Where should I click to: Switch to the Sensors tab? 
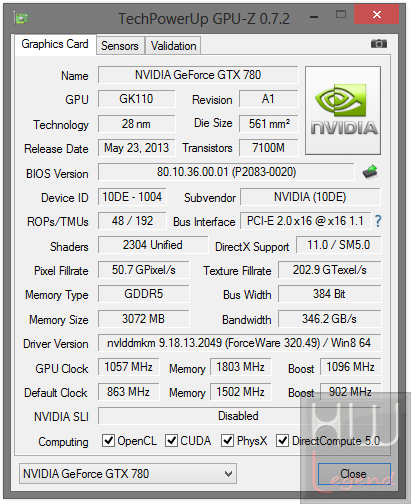point(120,46)
